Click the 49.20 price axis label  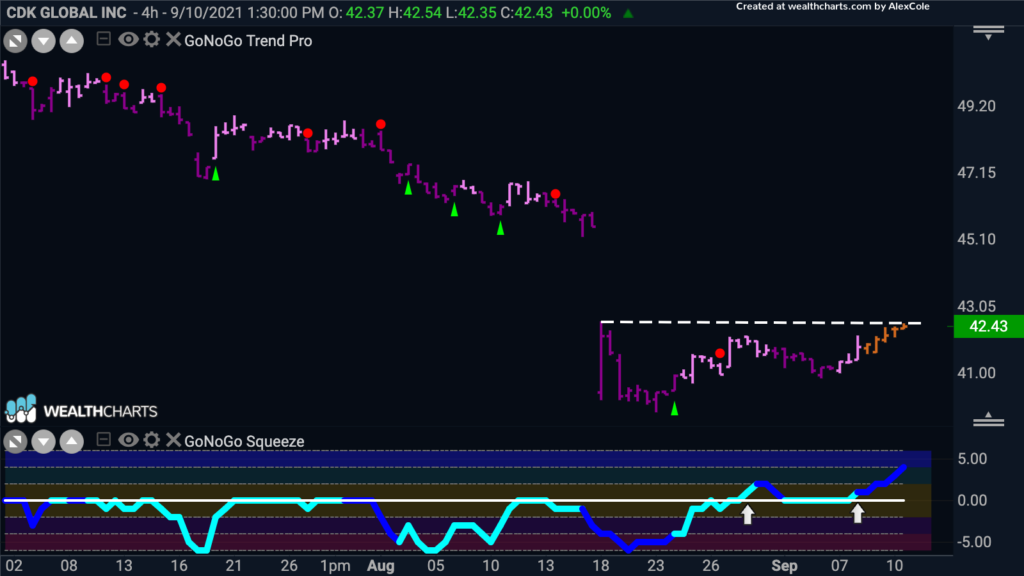click(976, 106)
